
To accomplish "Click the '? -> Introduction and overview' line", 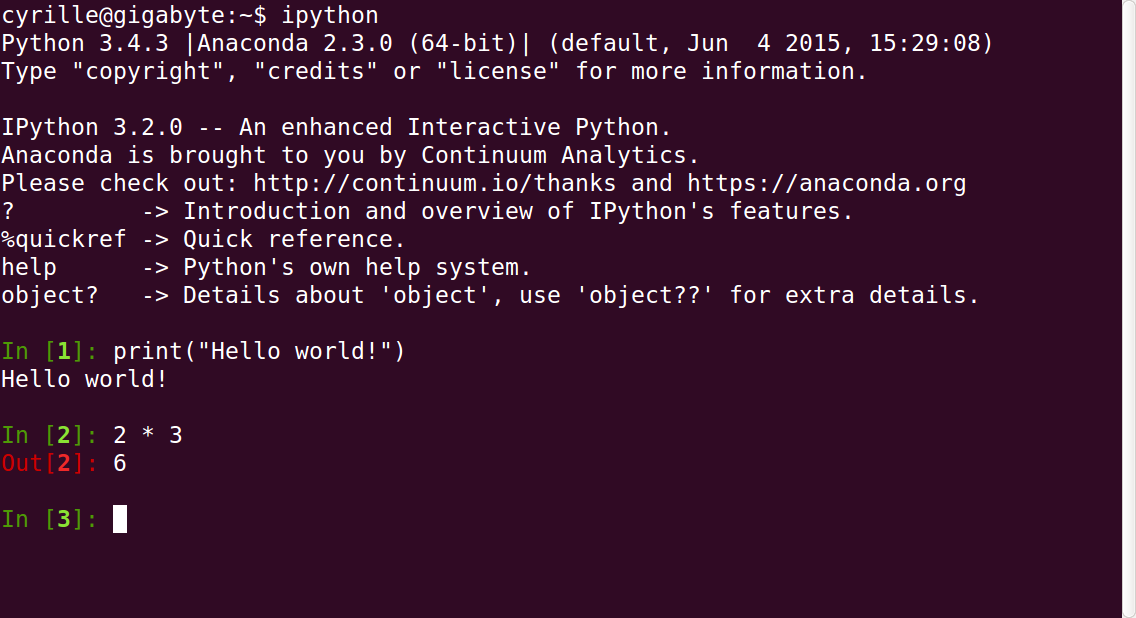I will [427, 212].
